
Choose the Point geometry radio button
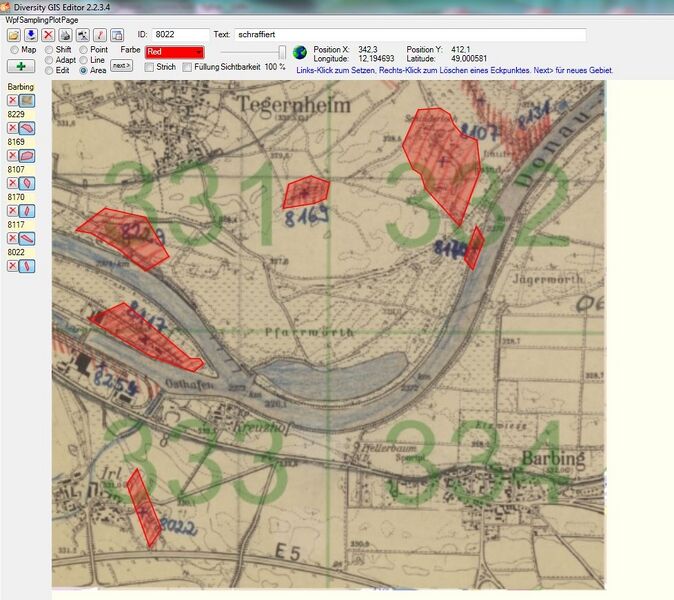click(x=83, y=50)
